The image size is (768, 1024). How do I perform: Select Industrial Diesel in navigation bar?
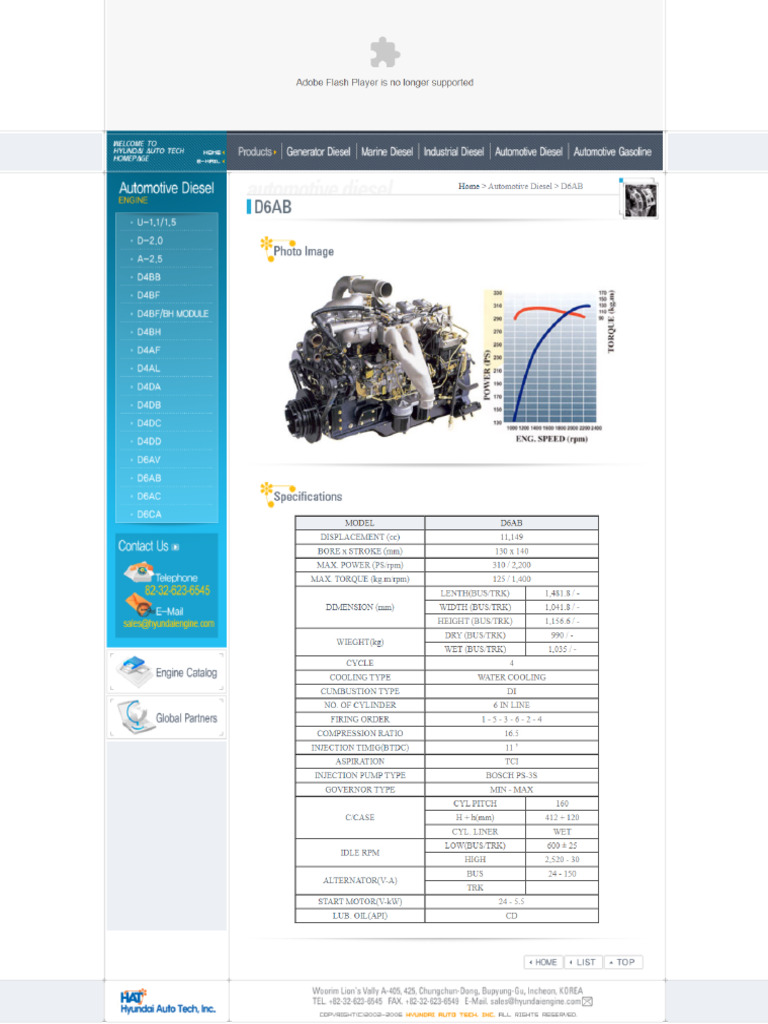453,152
